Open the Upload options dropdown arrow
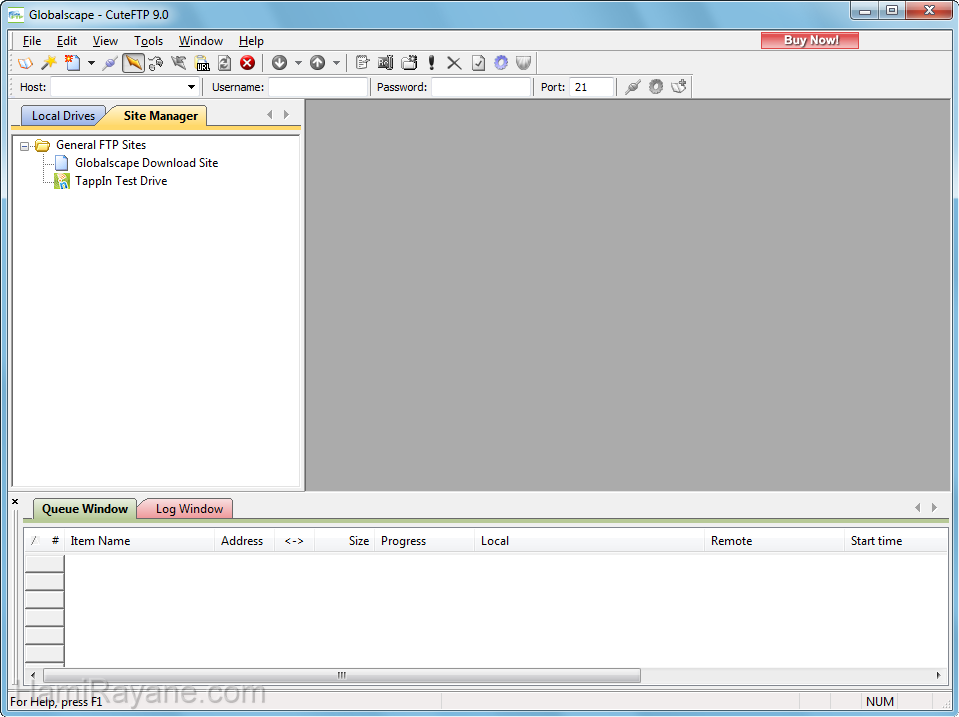Viewport: 959px width, 717px height. tap(336, 62)
